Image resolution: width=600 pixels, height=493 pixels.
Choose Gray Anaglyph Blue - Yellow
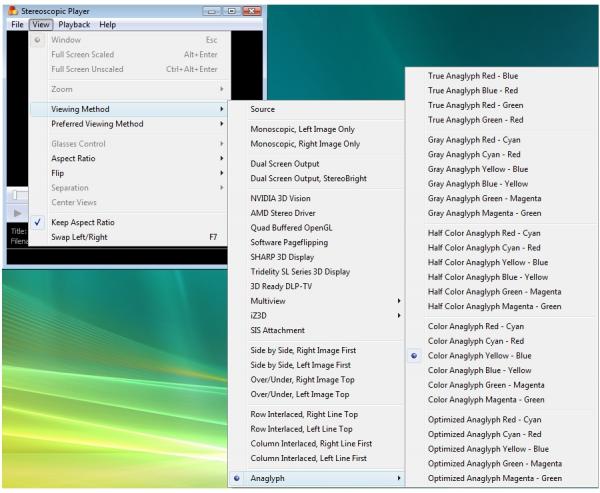tap(501, 184)
